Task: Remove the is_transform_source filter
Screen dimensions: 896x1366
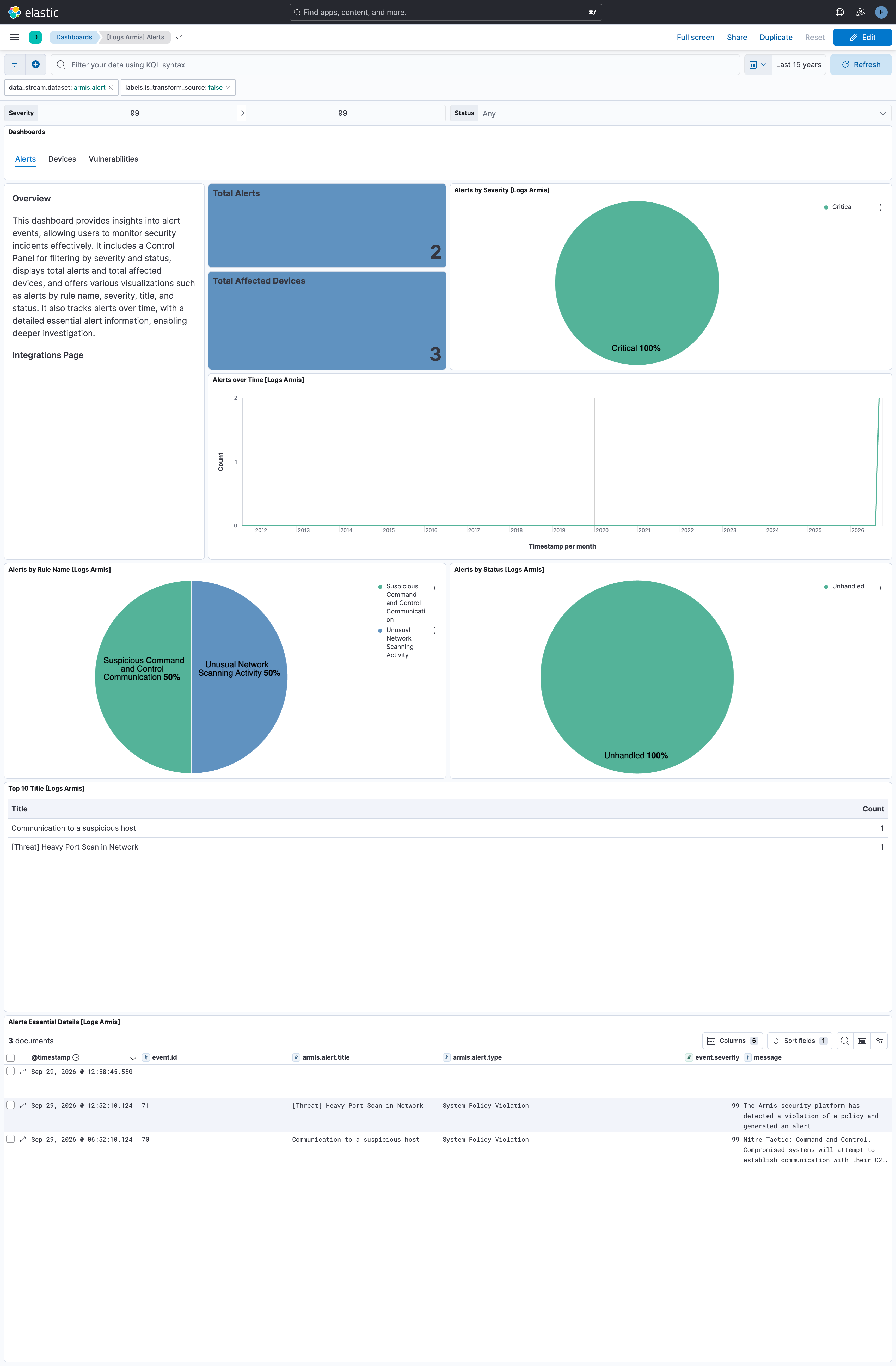Action: pyautogui.click(x=228, y=88)
